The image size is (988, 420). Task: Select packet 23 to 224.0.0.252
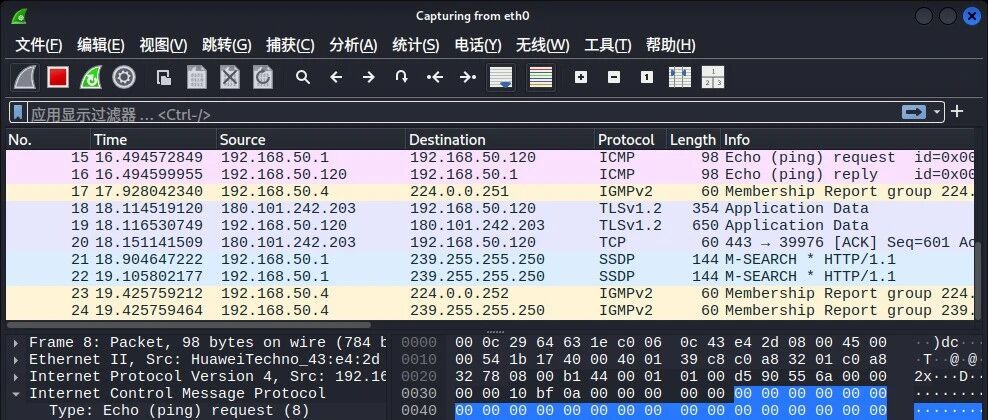(x=490, y=293)
